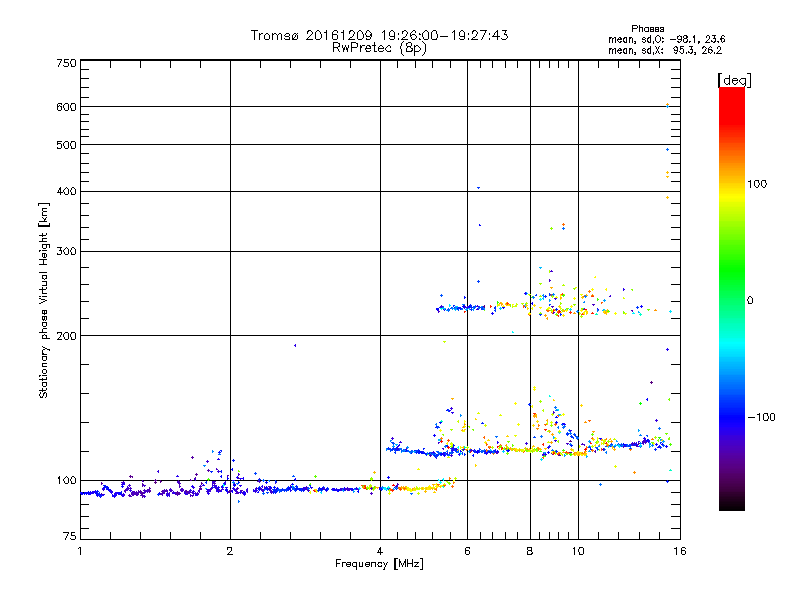Click the colorbar label '0'
Screen dimensions: 800x600
750,301
